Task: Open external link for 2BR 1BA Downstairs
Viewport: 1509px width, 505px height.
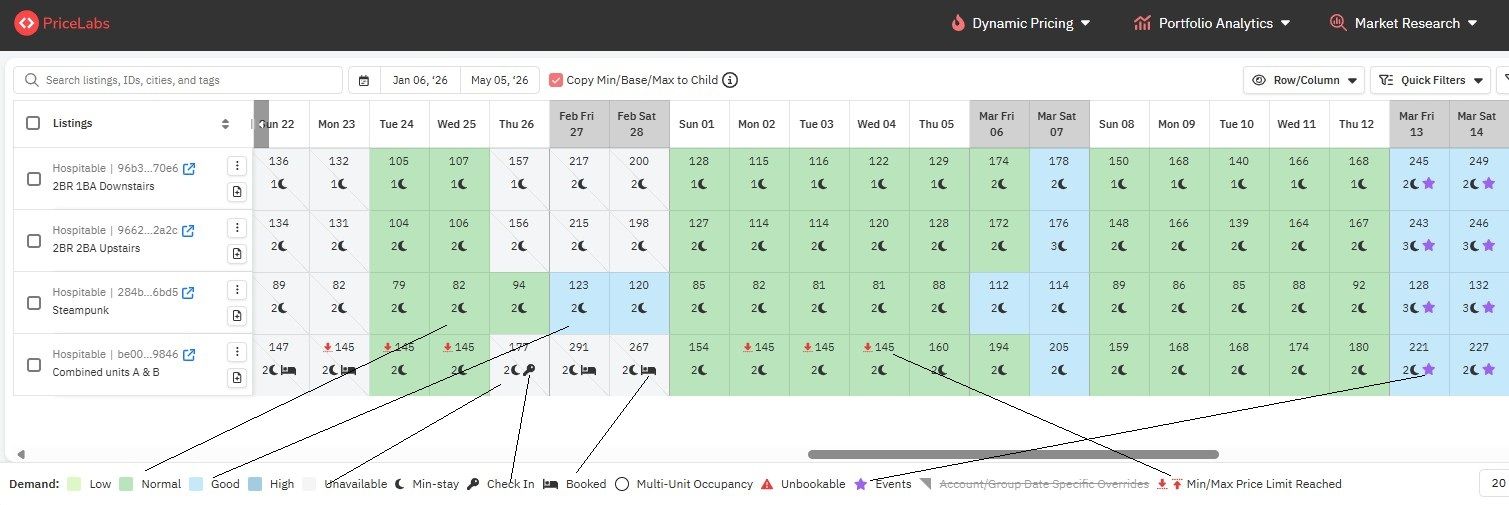Action: (x=188, y=169)
